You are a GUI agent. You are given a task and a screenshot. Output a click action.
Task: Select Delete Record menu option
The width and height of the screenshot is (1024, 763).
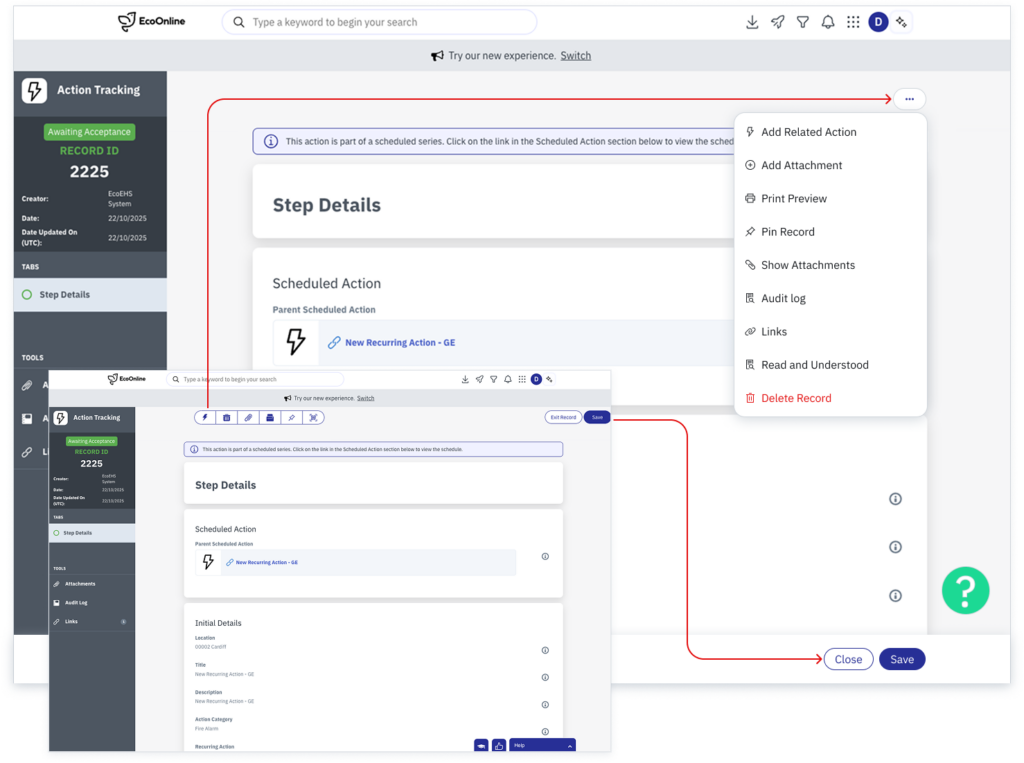[x=796, y=398]
